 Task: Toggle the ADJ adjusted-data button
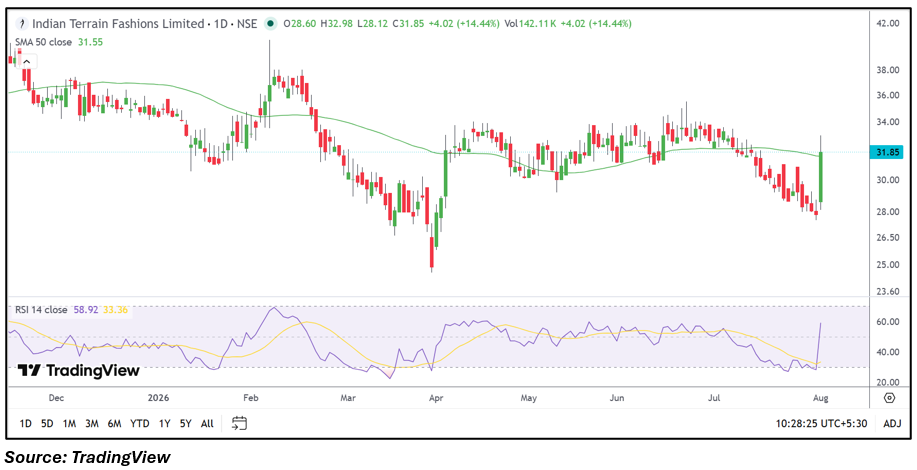pyautogui.click(x=892, y=423)
